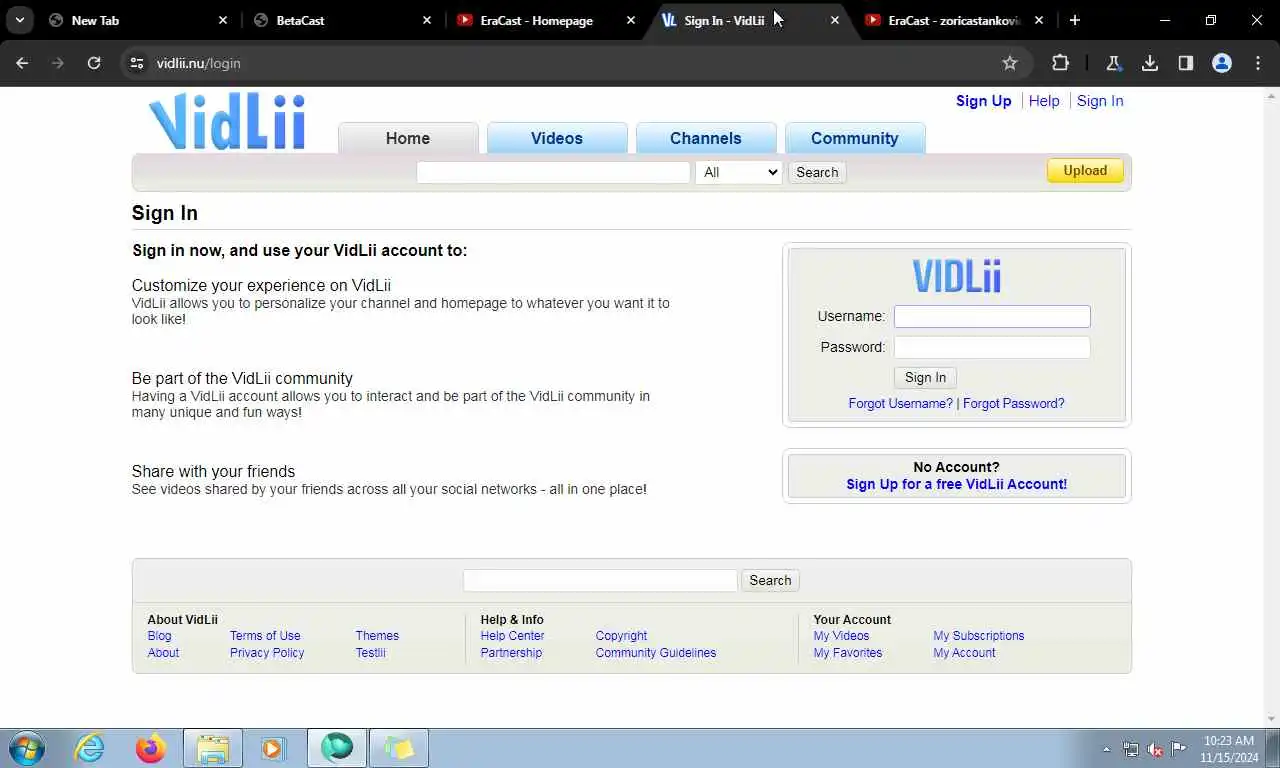Open Windows Explorer folder in taskbar

[x=213, y=748]
